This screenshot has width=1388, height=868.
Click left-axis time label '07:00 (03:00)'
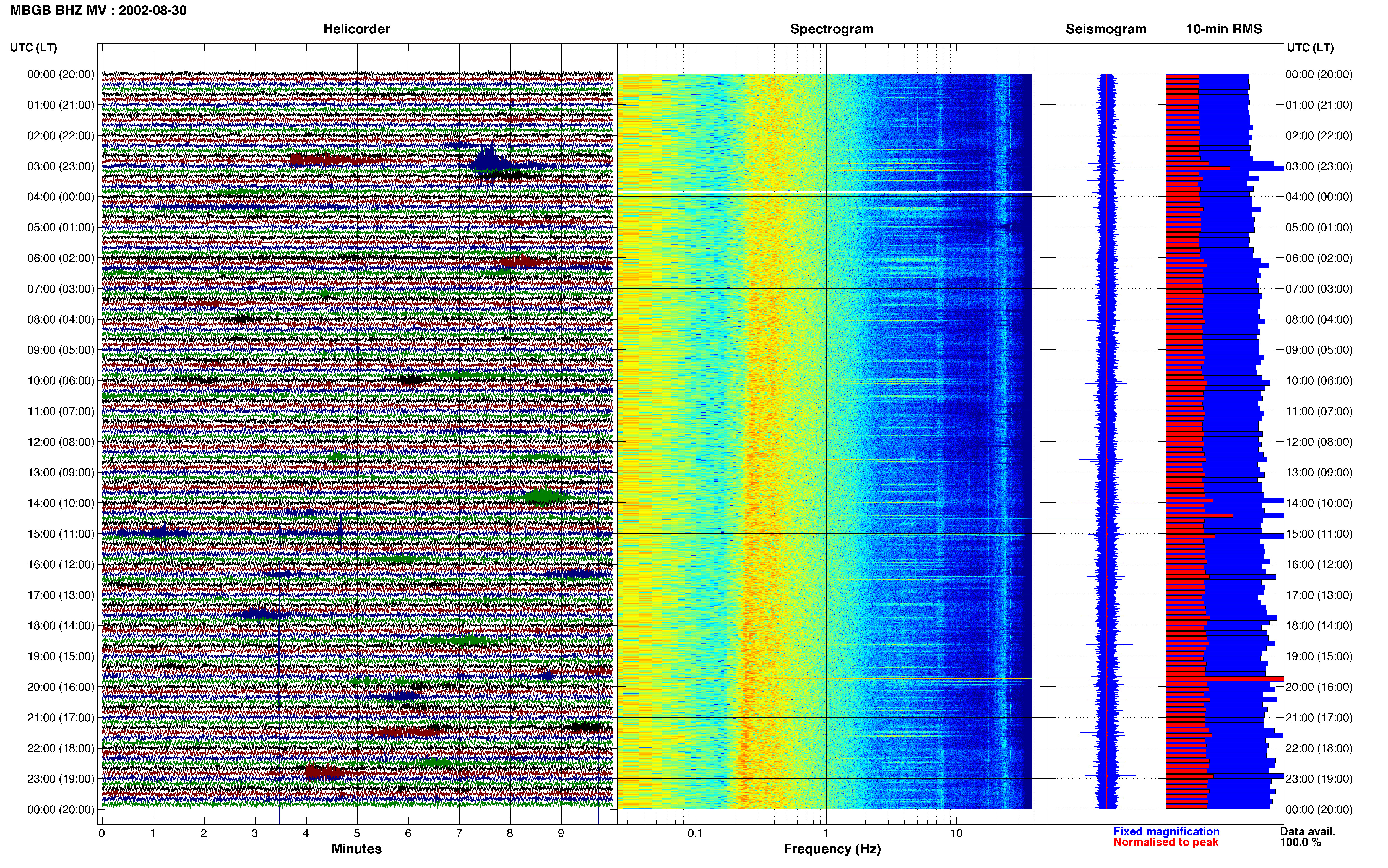click(61, 289)
